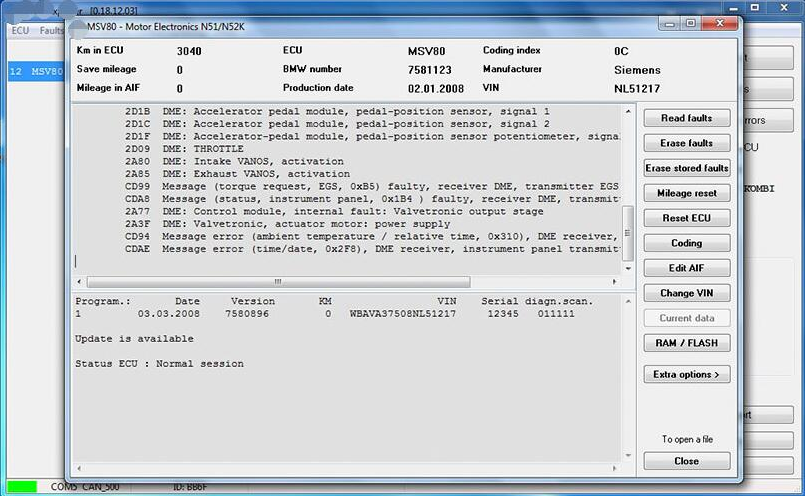Click Change VIN button

686,293
